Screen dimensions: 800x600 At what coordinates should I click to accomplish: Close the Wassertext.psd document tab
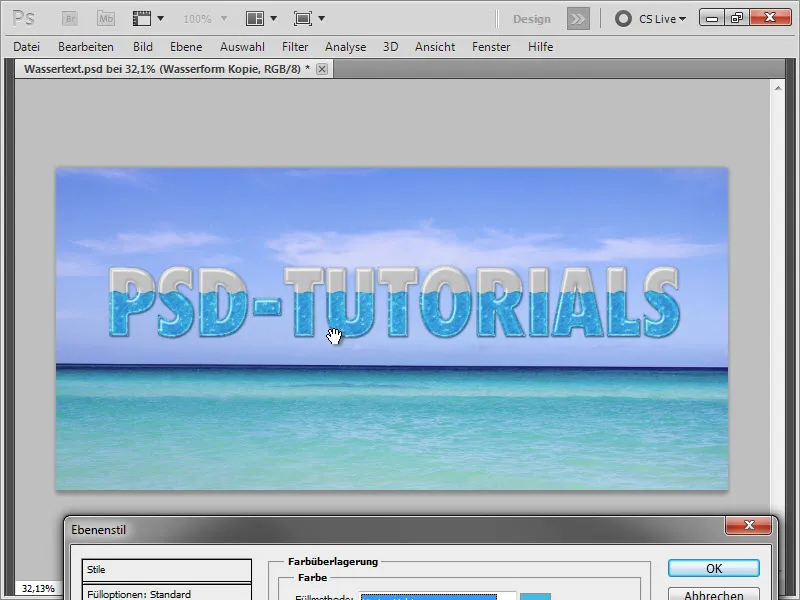coord(322,69)
